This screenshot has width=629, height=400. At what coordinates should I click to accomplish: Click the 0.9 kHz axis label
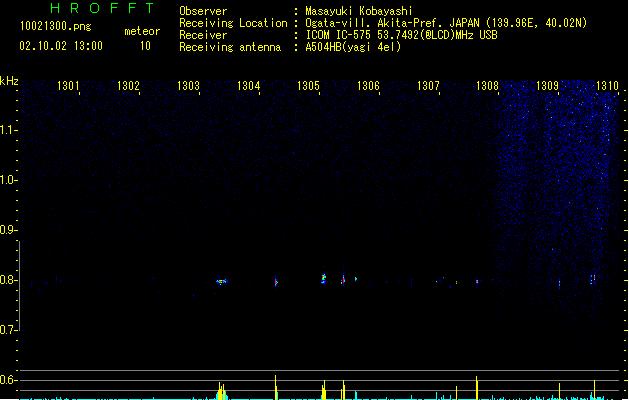point(8,230)
